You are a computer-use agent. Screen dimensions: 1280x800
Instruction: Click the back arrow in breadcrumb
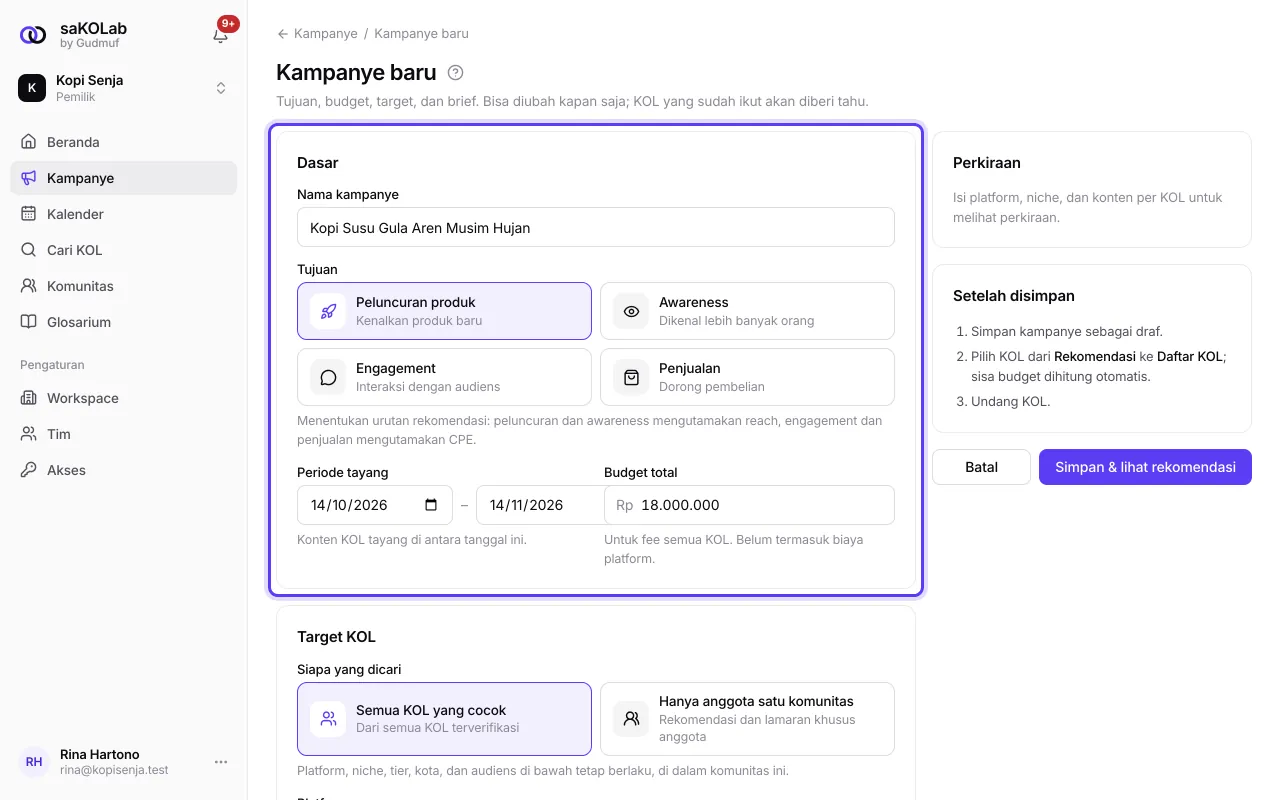click(x=283, y=34)
